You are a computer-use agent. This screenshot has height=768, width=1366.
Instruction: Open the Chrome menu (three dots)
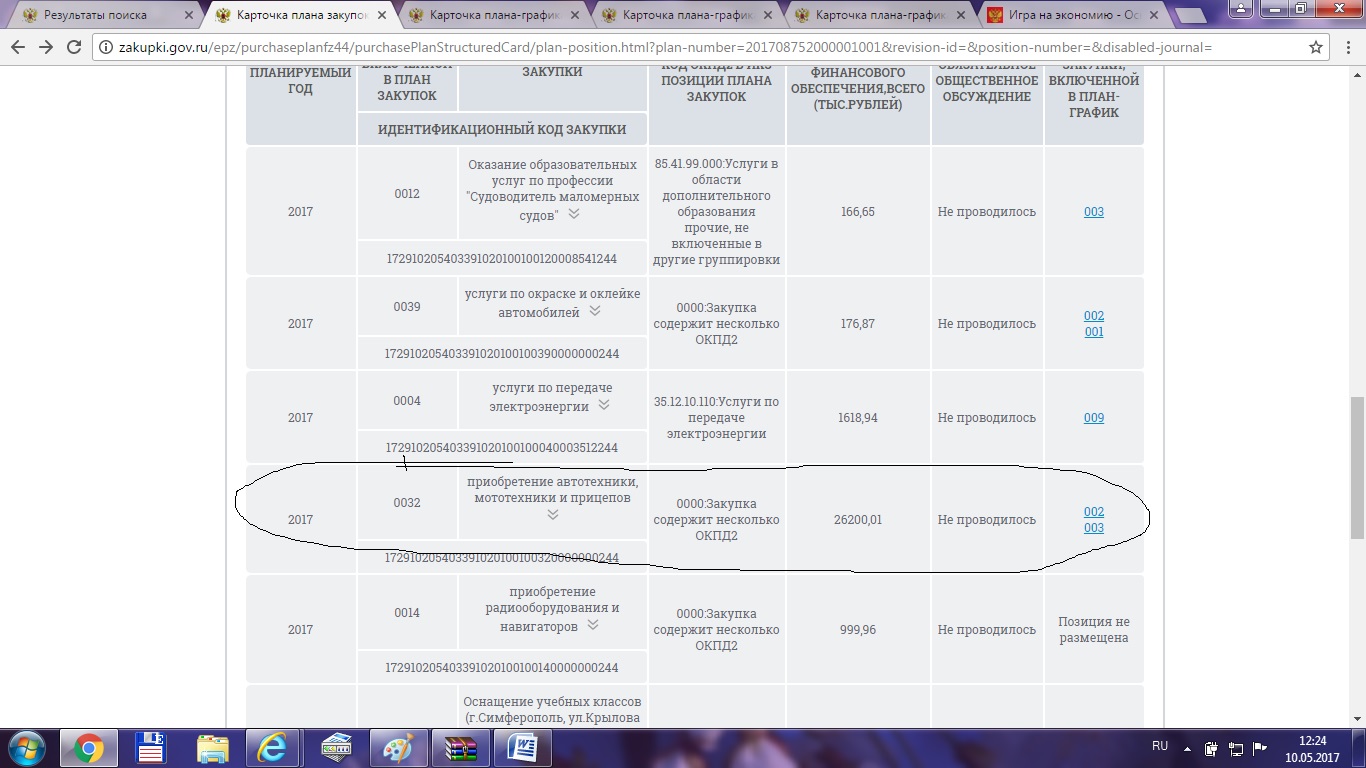coord(1347,47)
